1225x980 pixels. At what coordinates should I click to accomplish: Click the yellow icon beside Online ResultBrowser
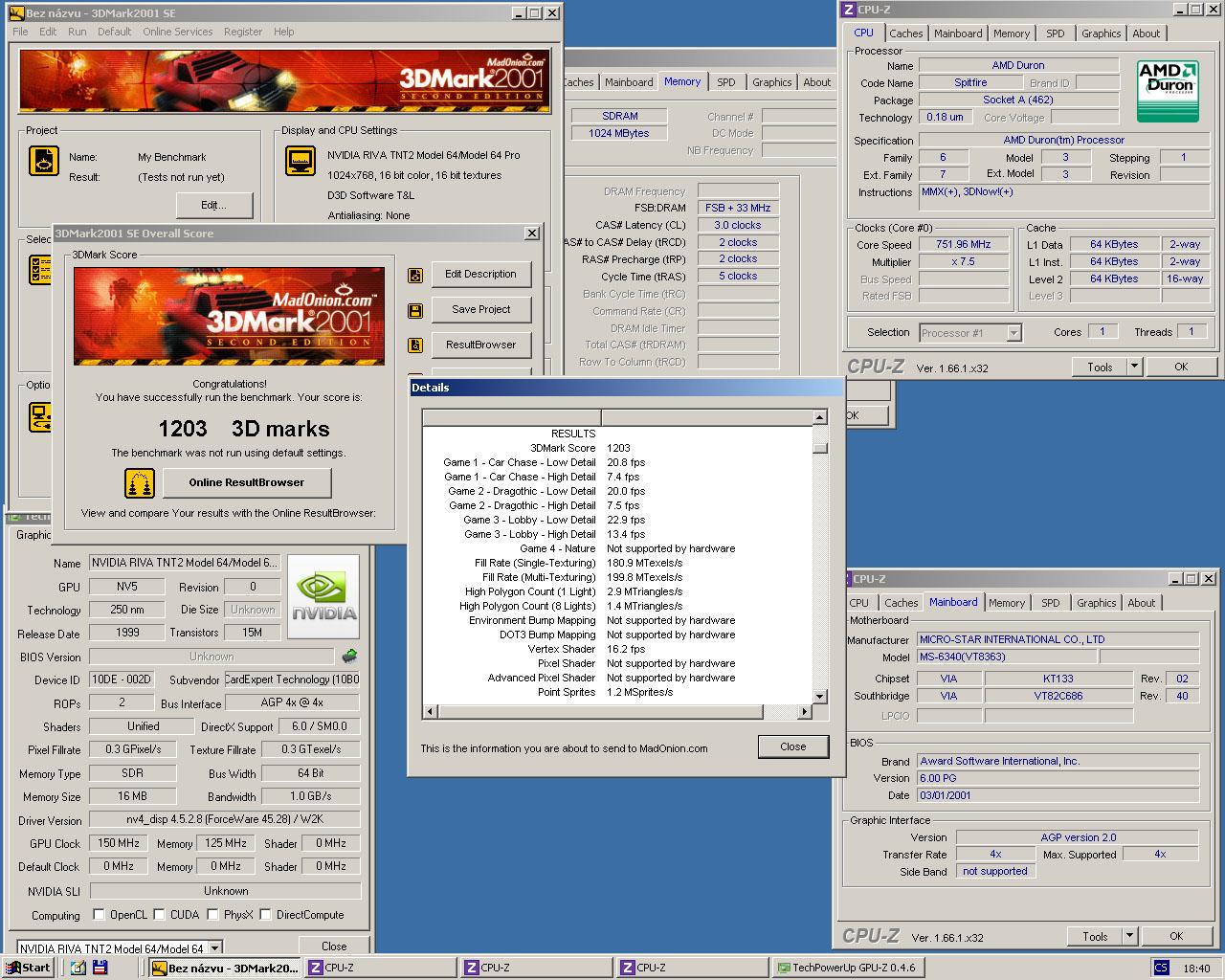pos(140,483)
